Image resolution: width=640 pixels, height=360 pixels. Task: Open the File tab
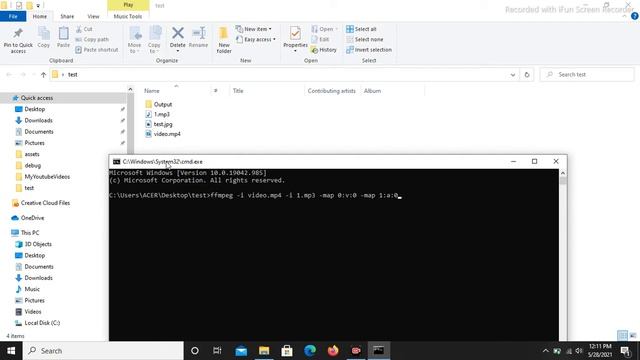point(13,16)
